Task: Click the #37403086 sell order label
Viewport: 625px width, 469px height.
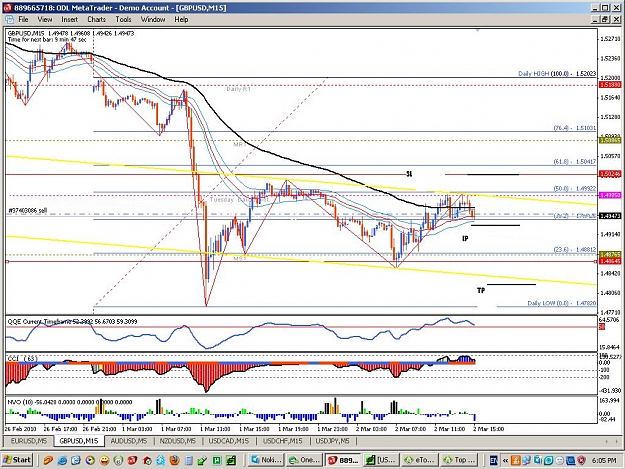Action: (x=28, y=210)
